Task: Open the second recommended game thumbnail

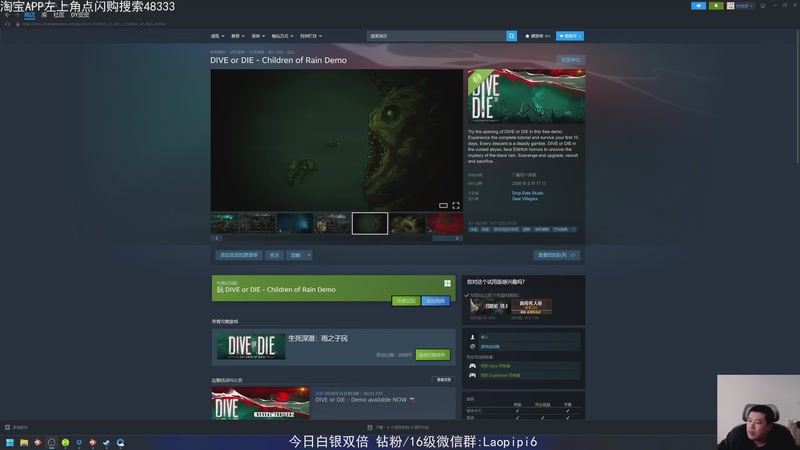Action: pyautogui.click(x=531, y=306)
